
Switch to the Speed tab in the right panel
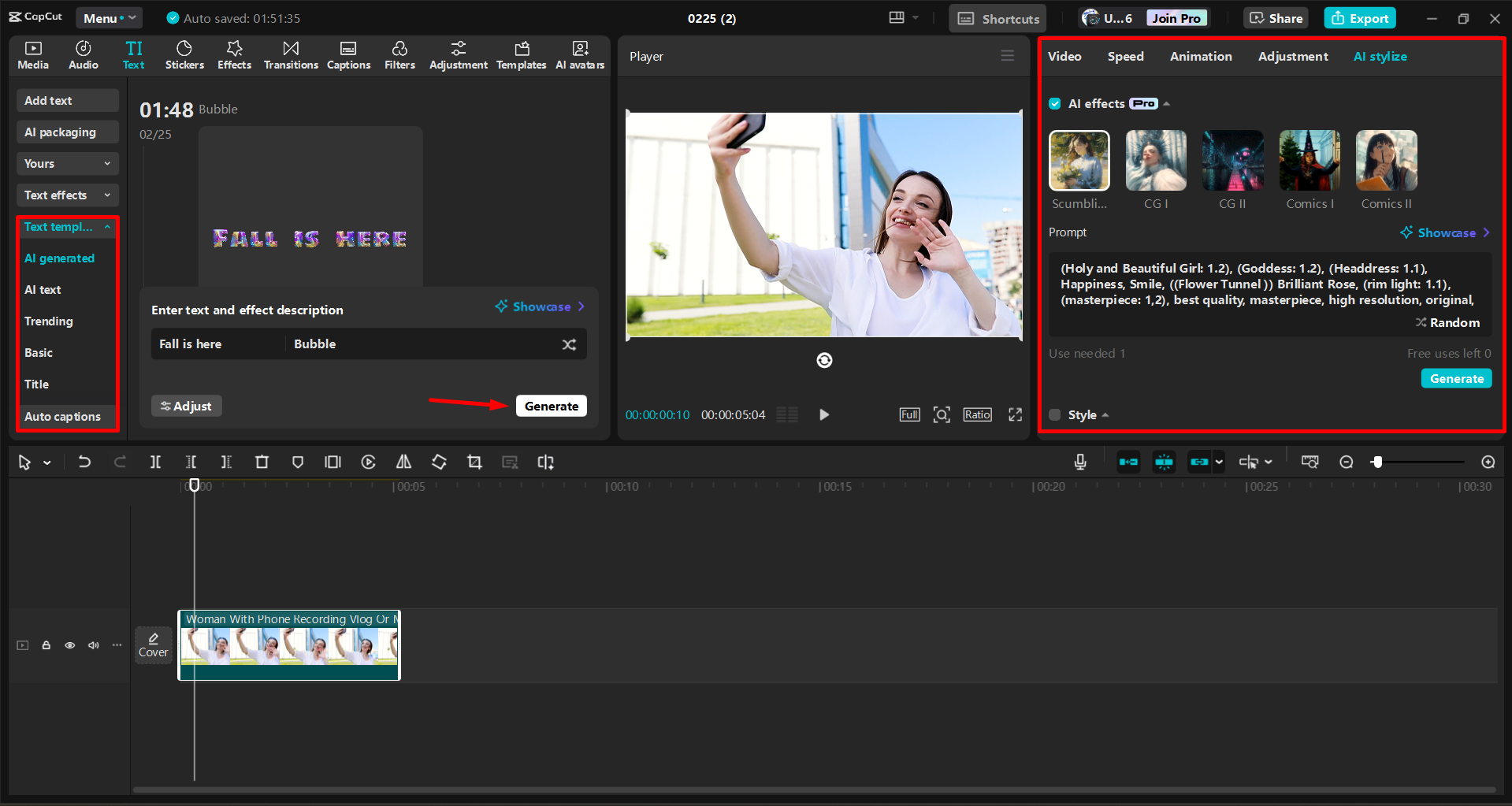1125,56
